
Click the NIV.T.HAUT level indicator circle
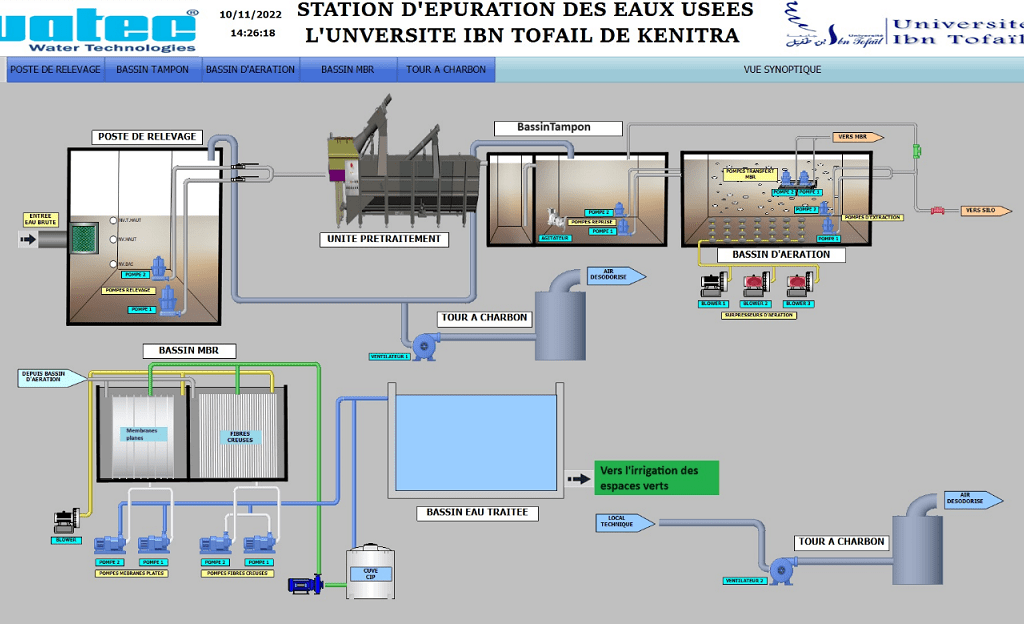[x=113, y=221]
